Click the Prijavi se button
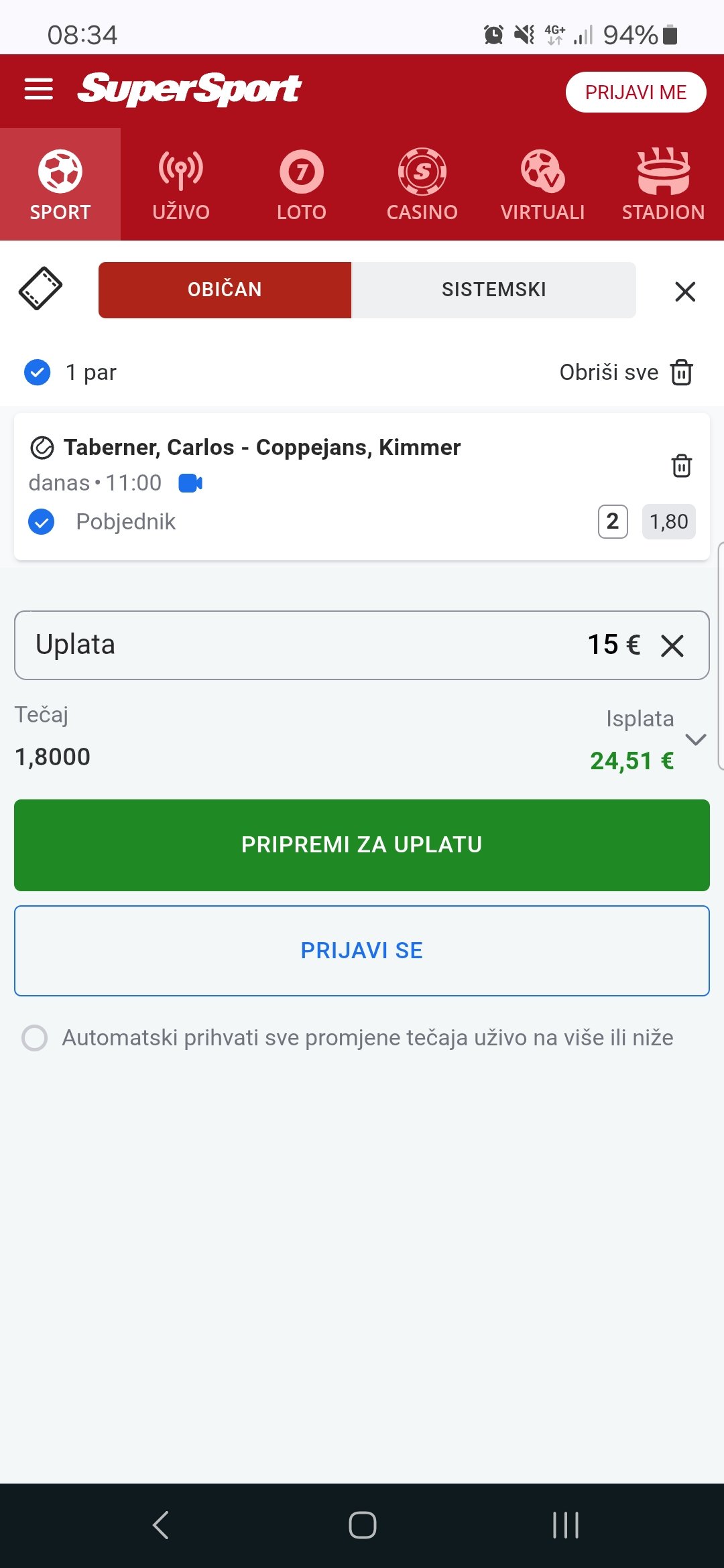This screenshot has width=724, height=1568. coord(362,950)
